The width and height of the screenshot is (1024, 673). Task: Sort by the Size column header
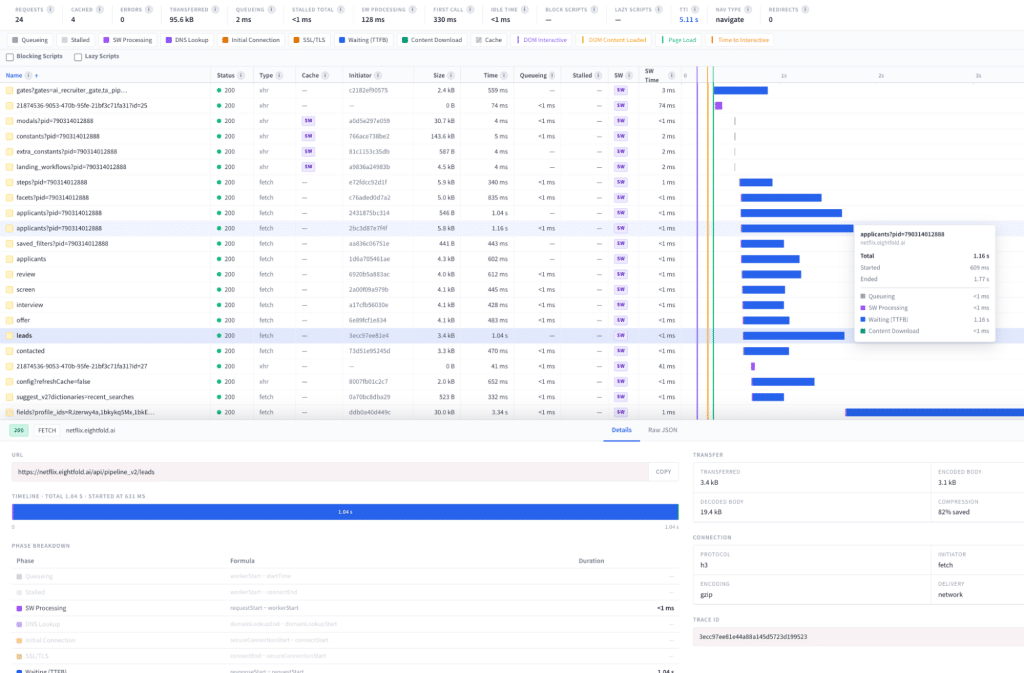439,76
